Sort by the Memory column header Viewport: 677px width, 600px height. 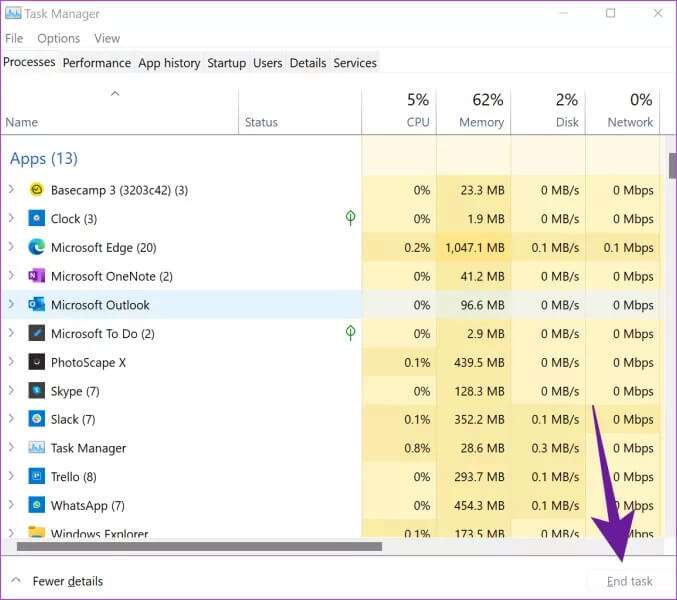pyautogui.click(x=474, y=112)
